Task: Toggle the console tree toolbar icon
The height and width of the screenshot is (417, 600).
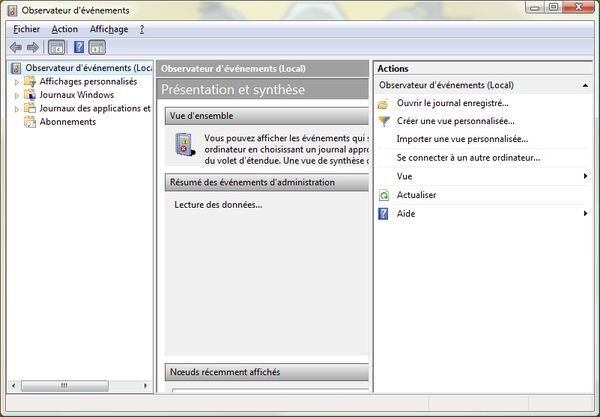Action: tap(56, 47)
